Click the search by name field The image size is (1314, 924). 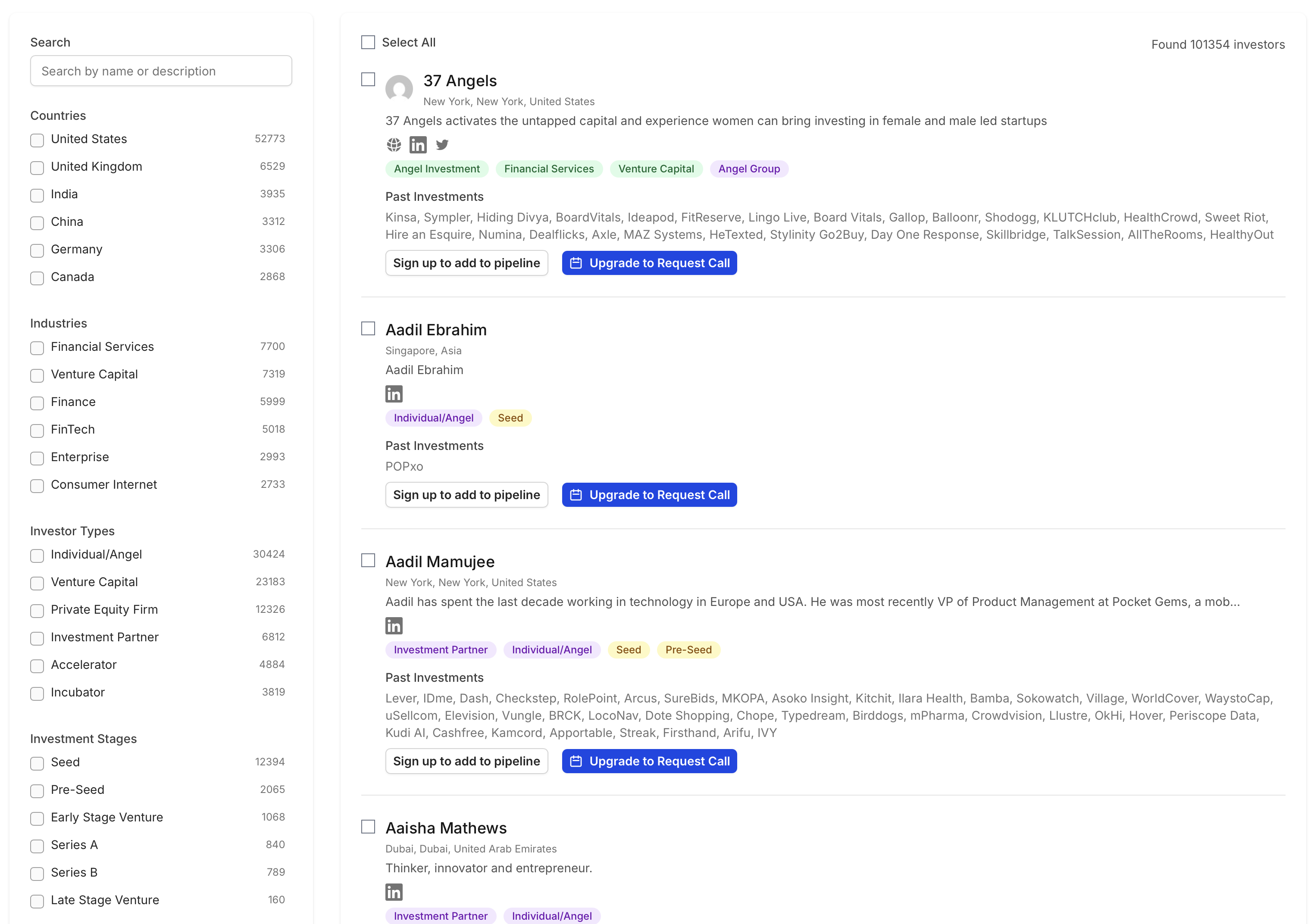[x=161, y=71]
